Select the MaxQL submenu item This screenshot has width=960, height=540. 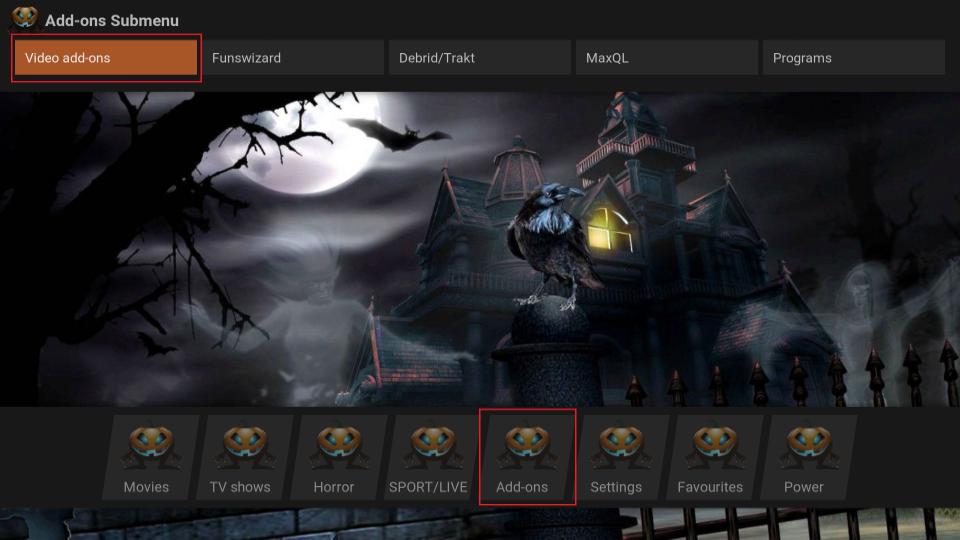point(667,58)
